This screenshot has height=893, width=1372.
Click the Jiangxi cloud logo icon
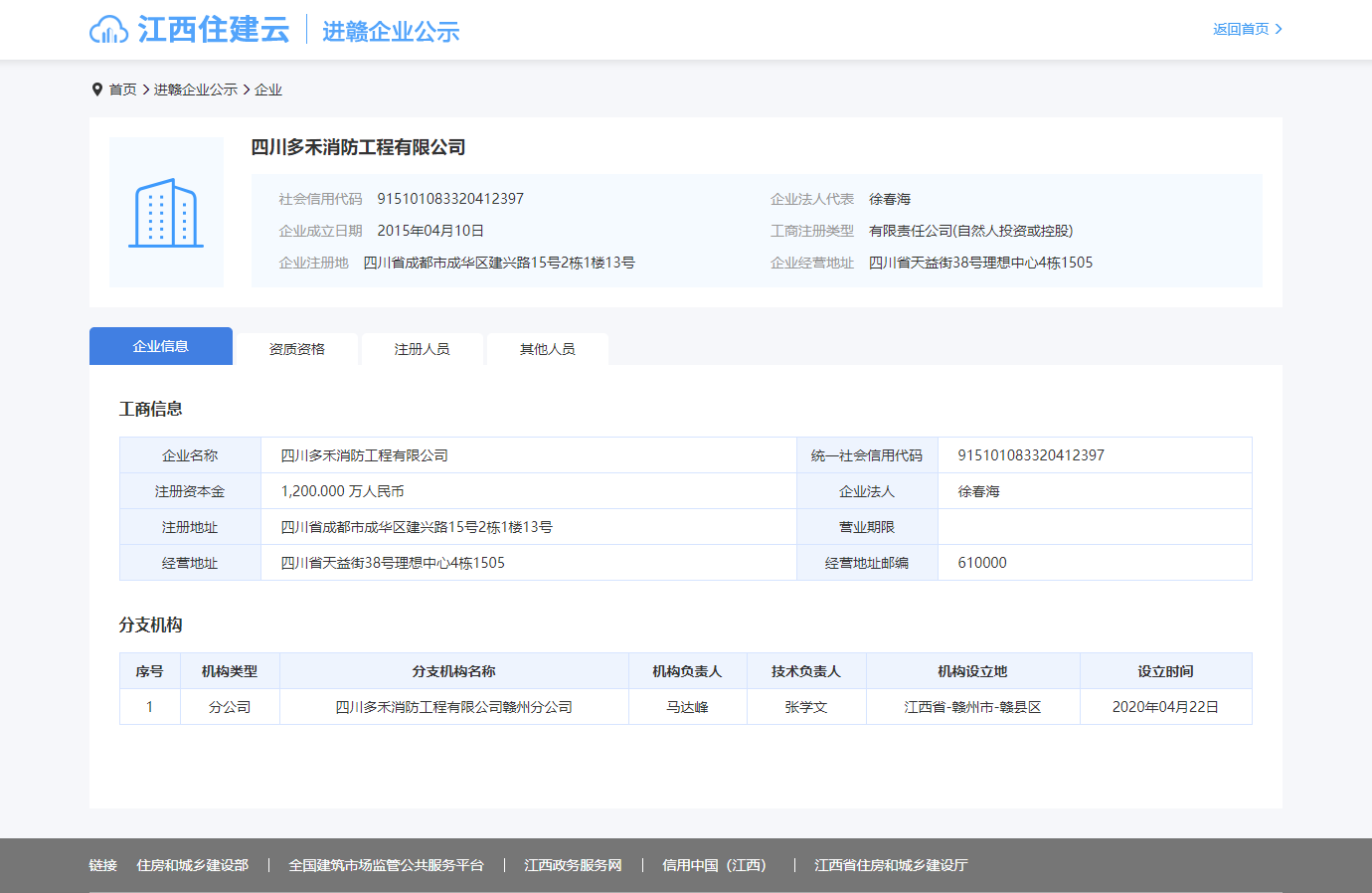(x=108, y=30)
